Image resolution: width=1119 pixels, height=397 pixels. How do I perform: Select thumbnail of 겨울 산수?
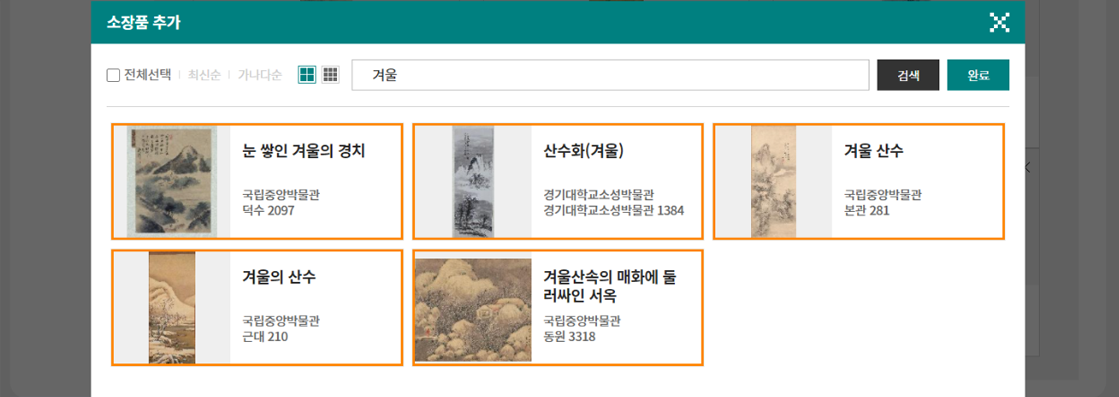(774, 181)
